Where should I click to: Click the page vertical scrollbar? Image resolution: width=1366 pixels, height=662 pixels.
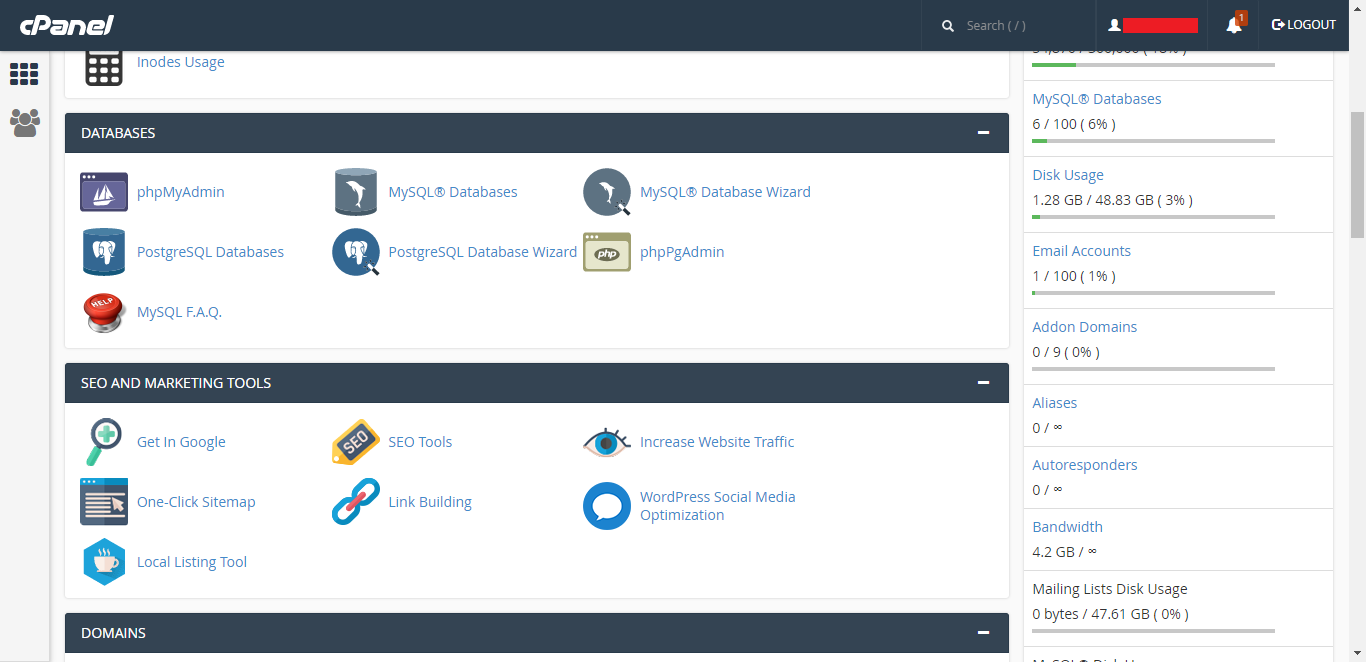tap(1357, 175)
